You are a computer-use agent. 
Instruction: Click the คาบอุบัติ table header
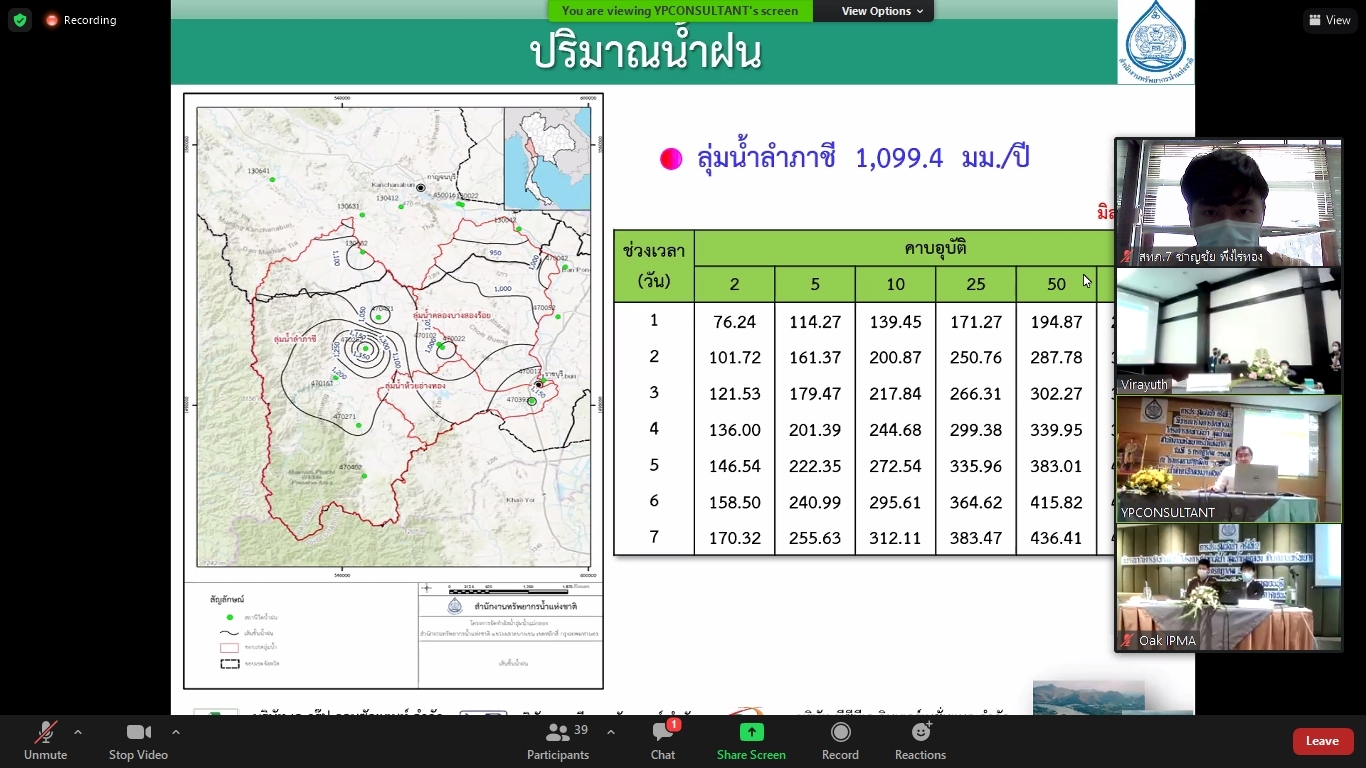point(935,248)
